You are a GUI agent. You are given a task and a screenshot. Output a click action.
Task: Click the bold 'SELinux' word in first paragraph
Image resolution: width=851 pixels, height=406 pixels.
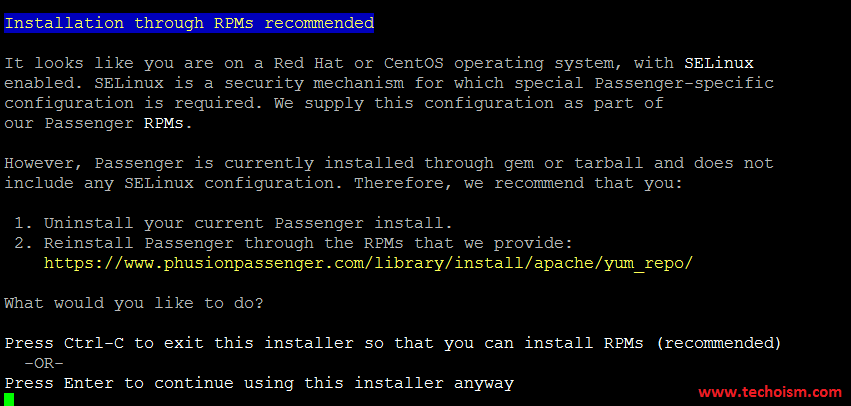[719, 63]
